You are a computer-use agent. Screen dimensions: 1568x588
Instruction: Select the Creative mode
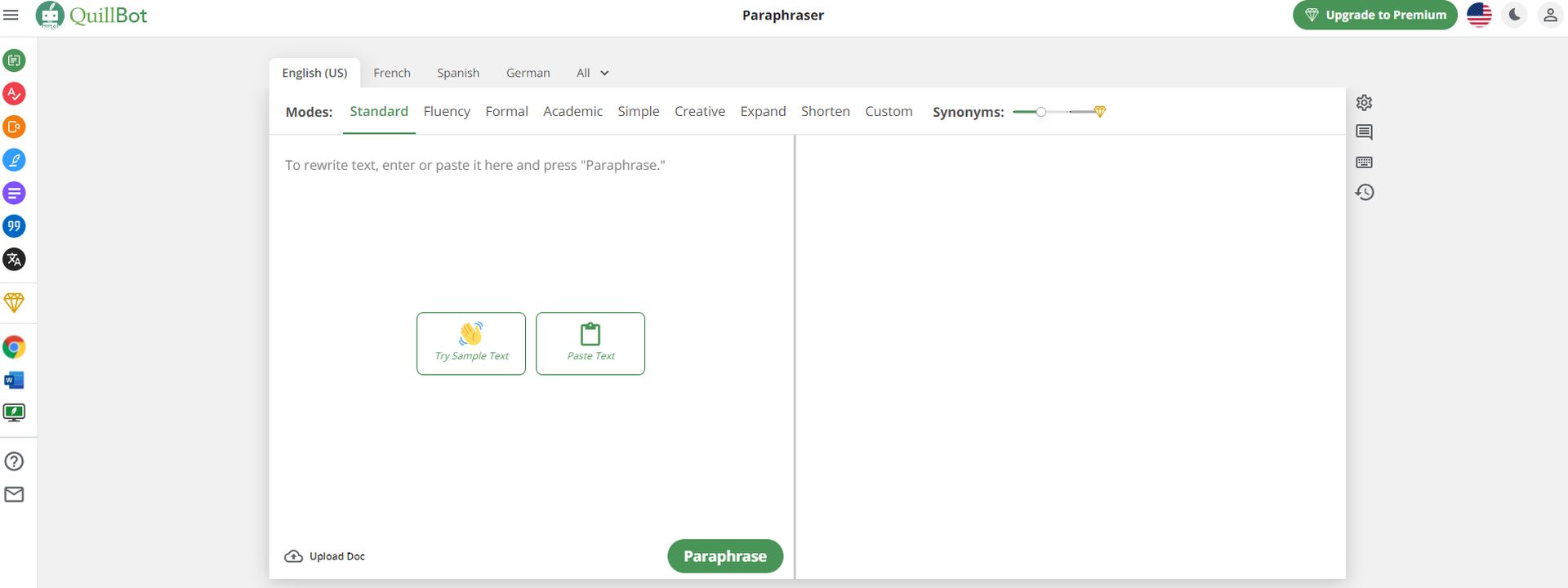click(700, 112)
